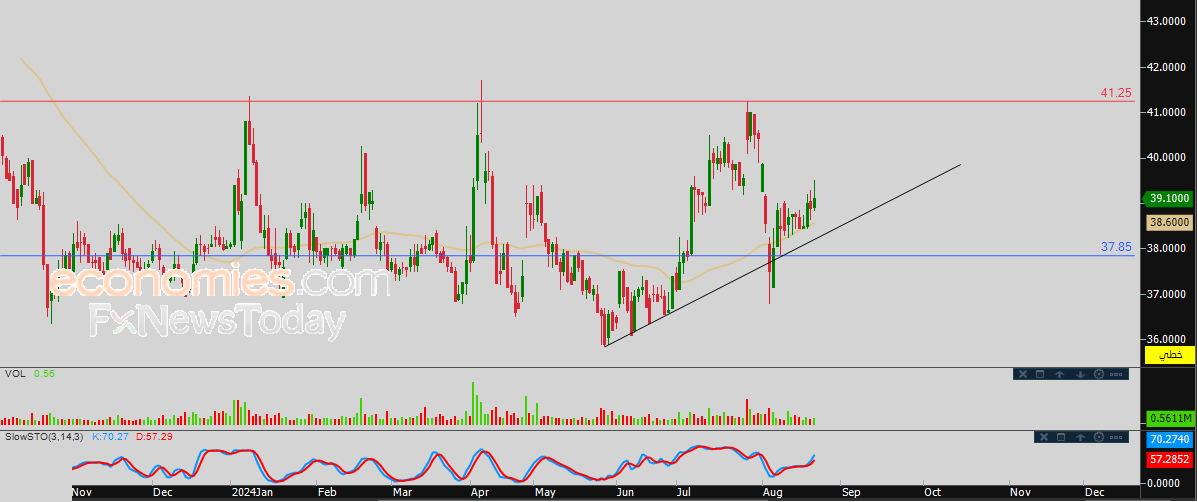Screen dimensions: 1197x502
Task: Select the 39.1000 current price tag
Action: 1169,198
